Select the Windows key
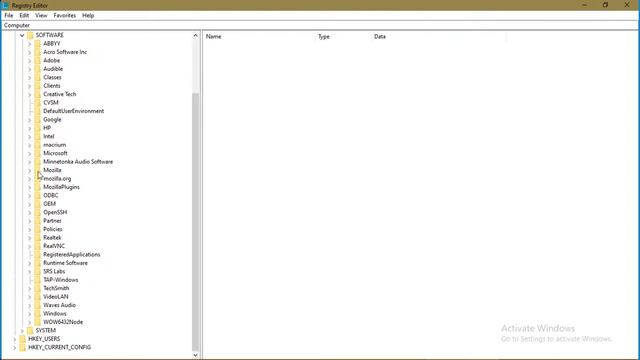Viewport: 640px width, 360px height. (x=55, y=314)
